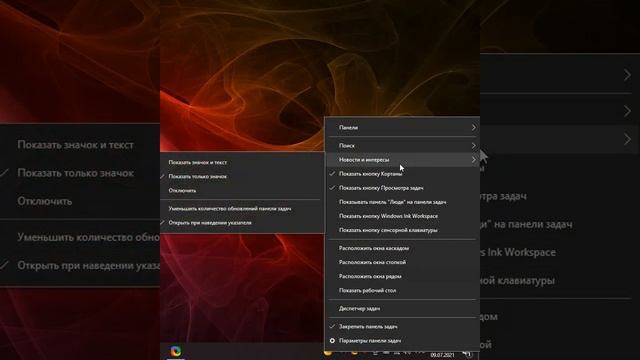Screen dimensions: 640x360
Task: Select Расположить окна рядом
Action: [x=402, y=276]
